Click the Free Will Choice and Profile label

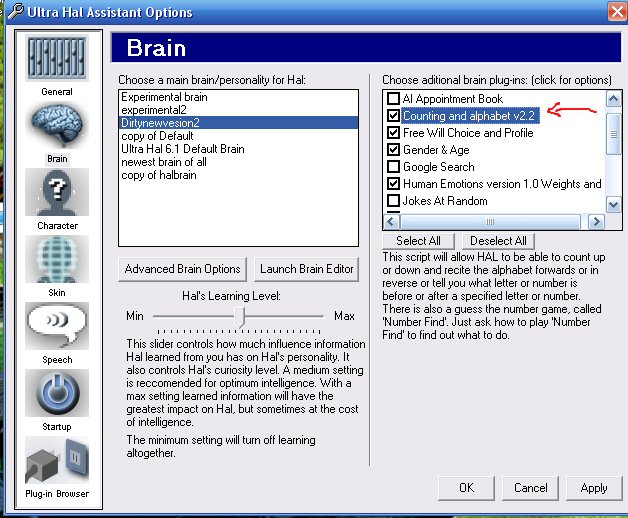tap(468, 133)
